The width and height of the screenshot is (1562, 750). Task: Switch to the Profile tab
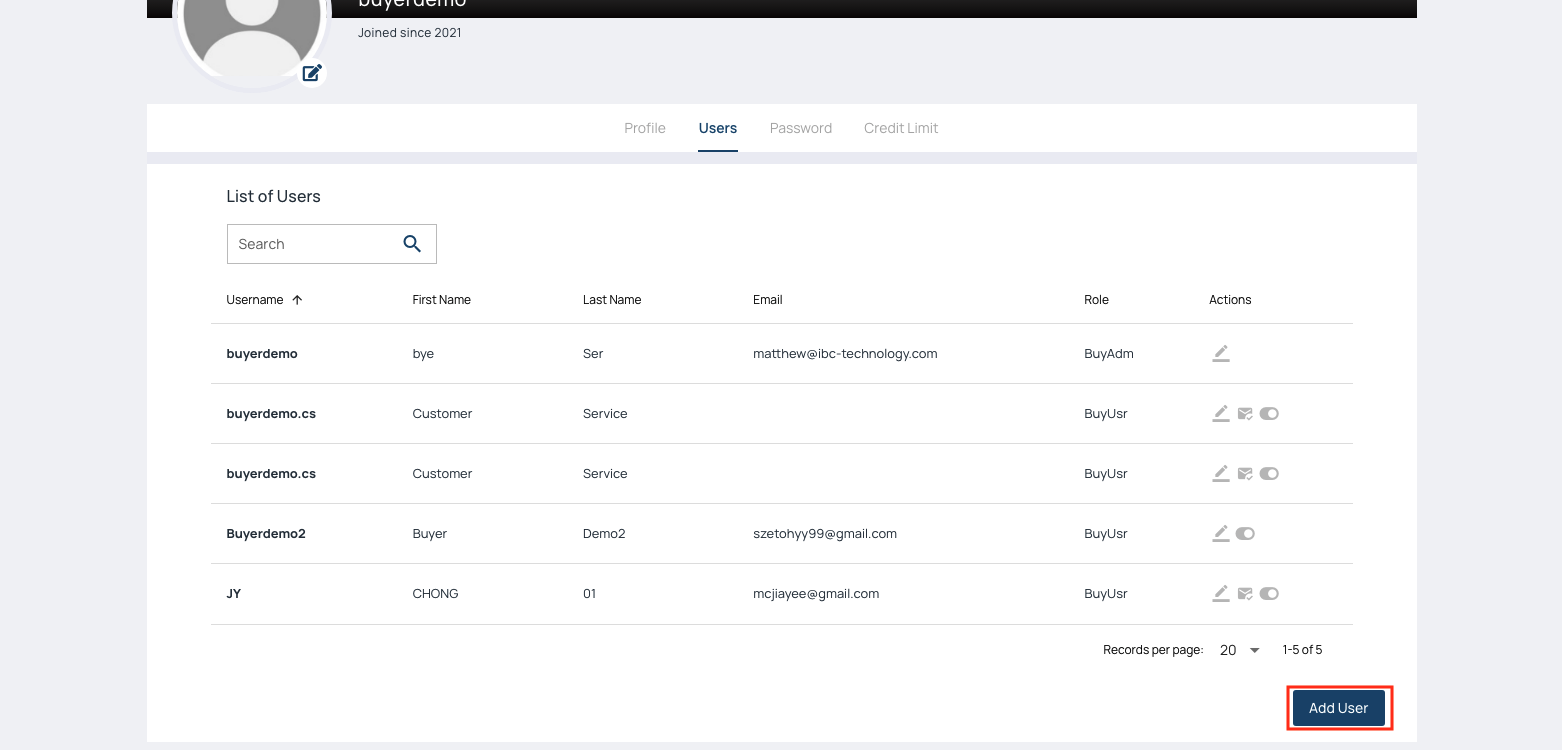645,128
